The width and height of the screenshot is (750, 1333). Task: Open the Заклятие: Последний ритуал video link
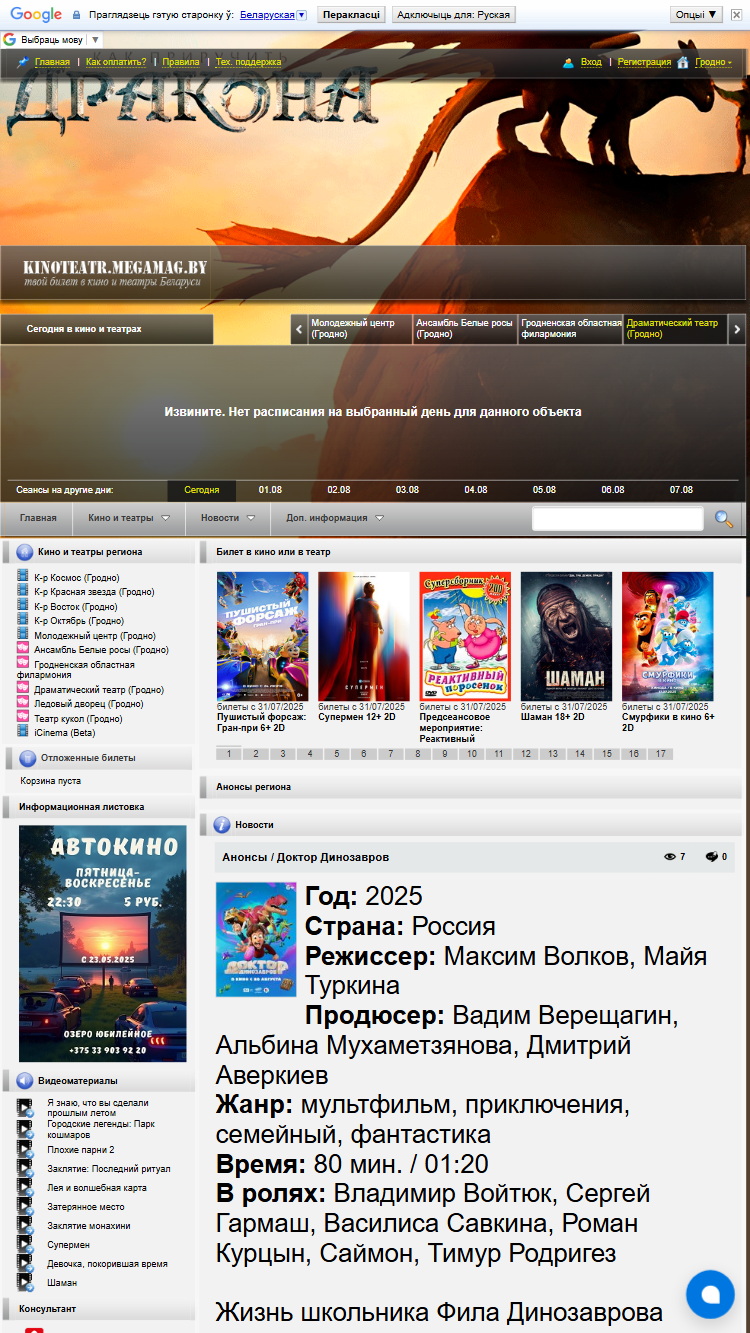108,1169
